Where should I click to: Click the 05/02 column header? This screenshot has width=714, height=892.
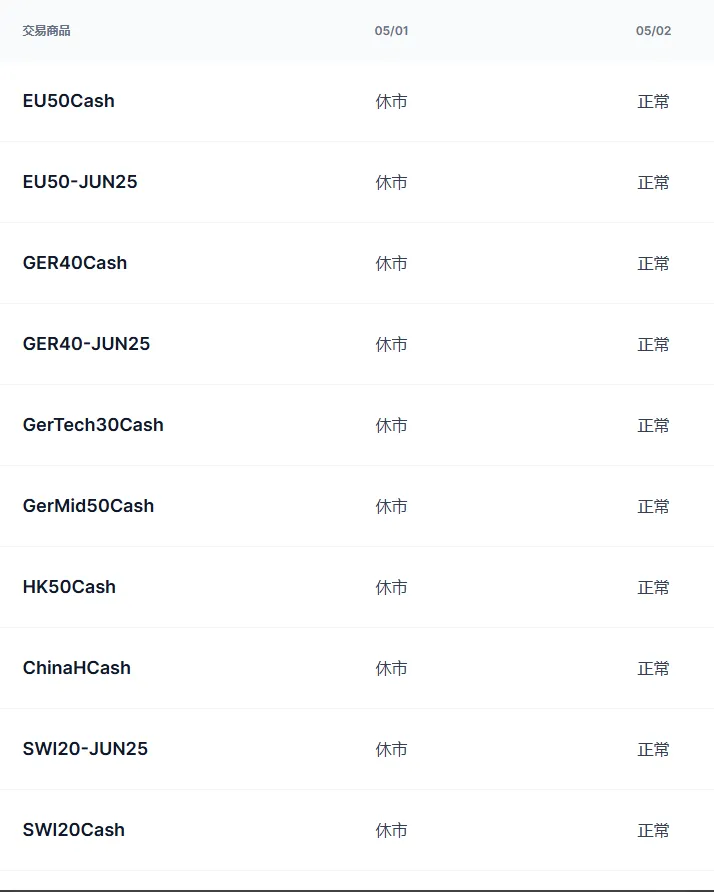(653, 31)
